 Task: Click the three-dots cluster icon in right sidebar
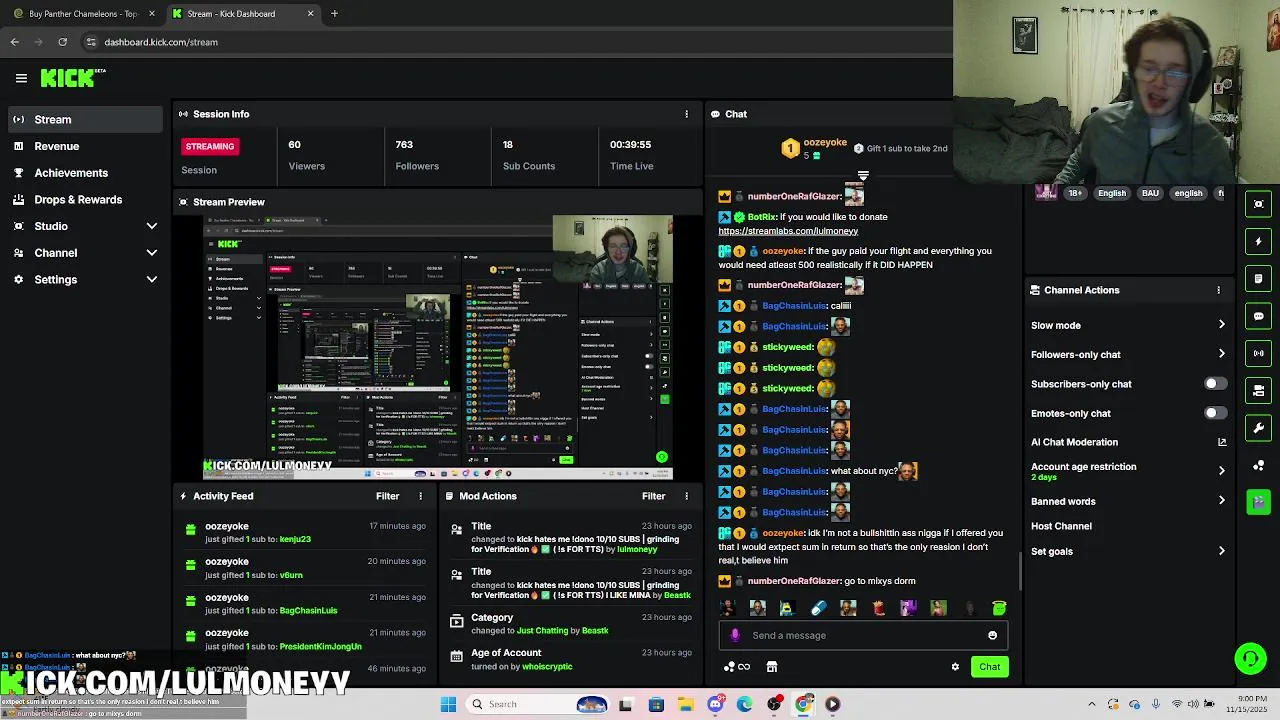click(x=1258, y=465)
